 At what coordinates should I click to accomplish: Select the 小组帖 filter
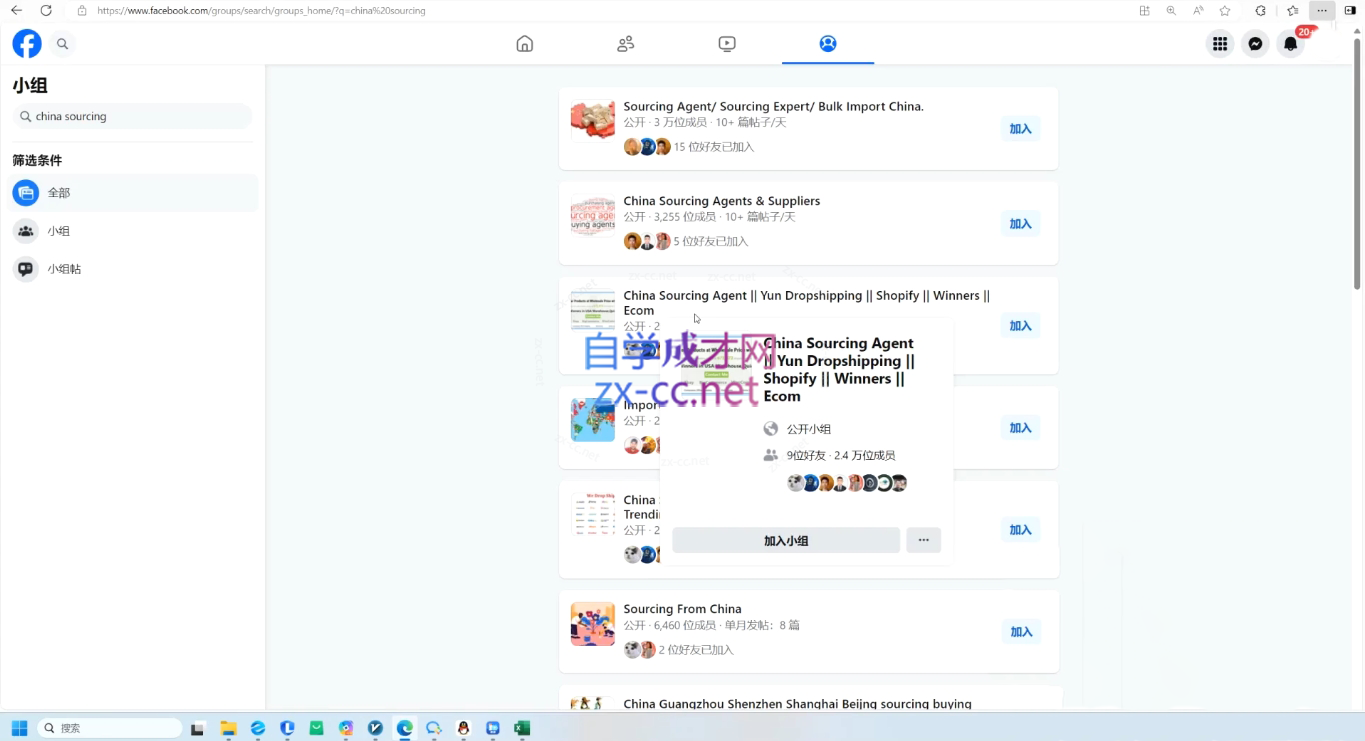(x=134, y=269)
